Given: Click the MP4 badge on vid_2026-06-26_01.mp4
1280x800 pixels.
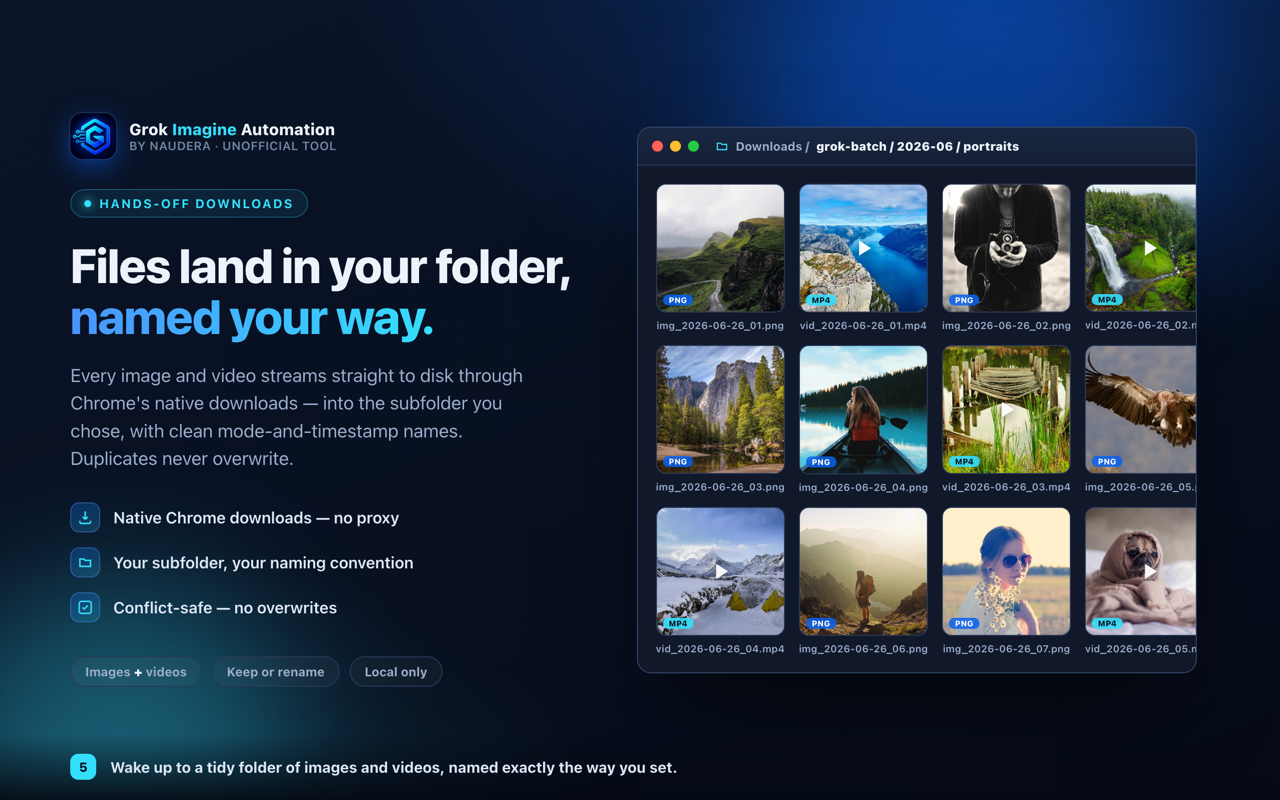Looking at the screenshot, I should [821, 300].
